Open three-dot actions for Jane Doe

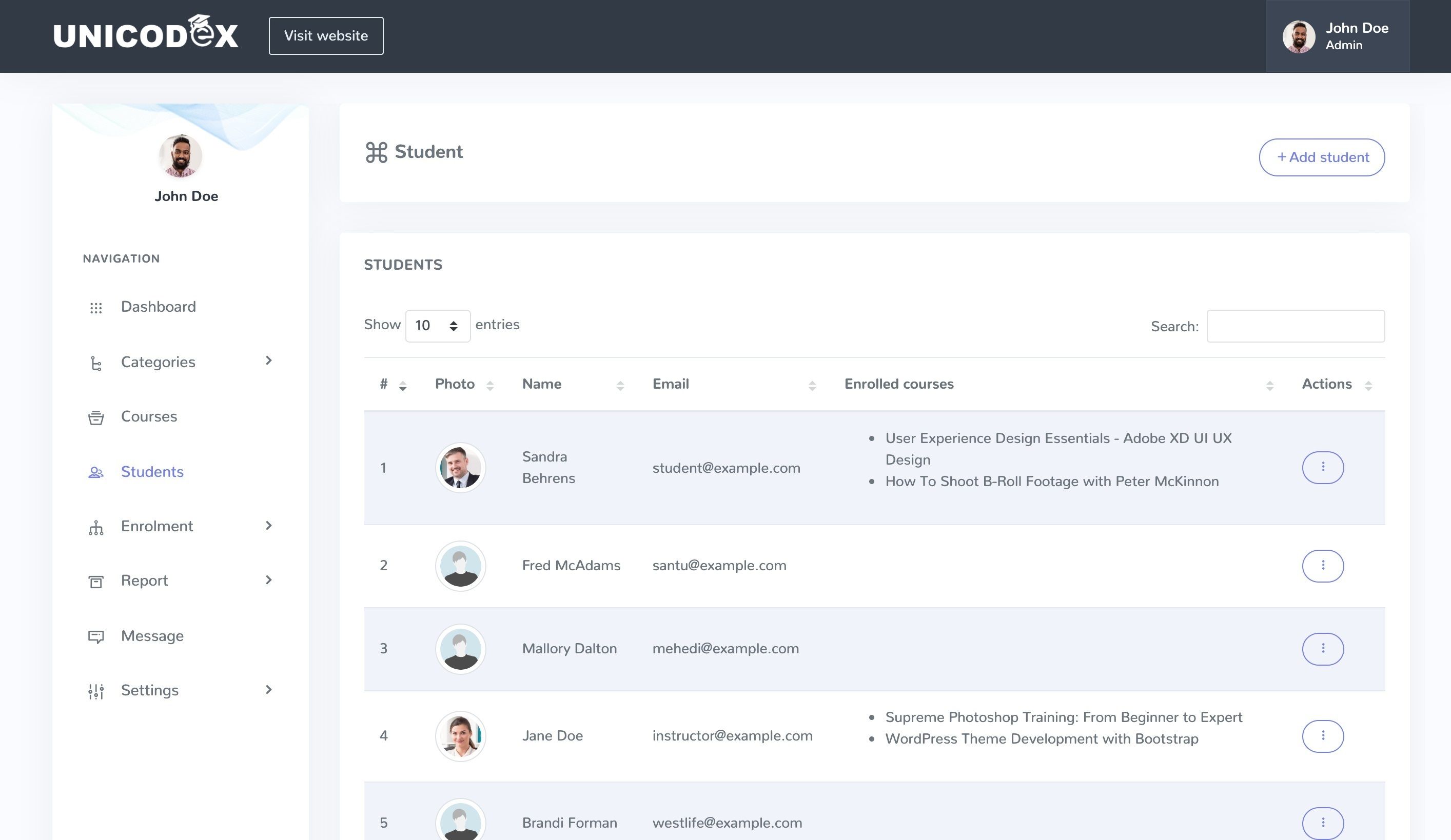coord(1323,736)
